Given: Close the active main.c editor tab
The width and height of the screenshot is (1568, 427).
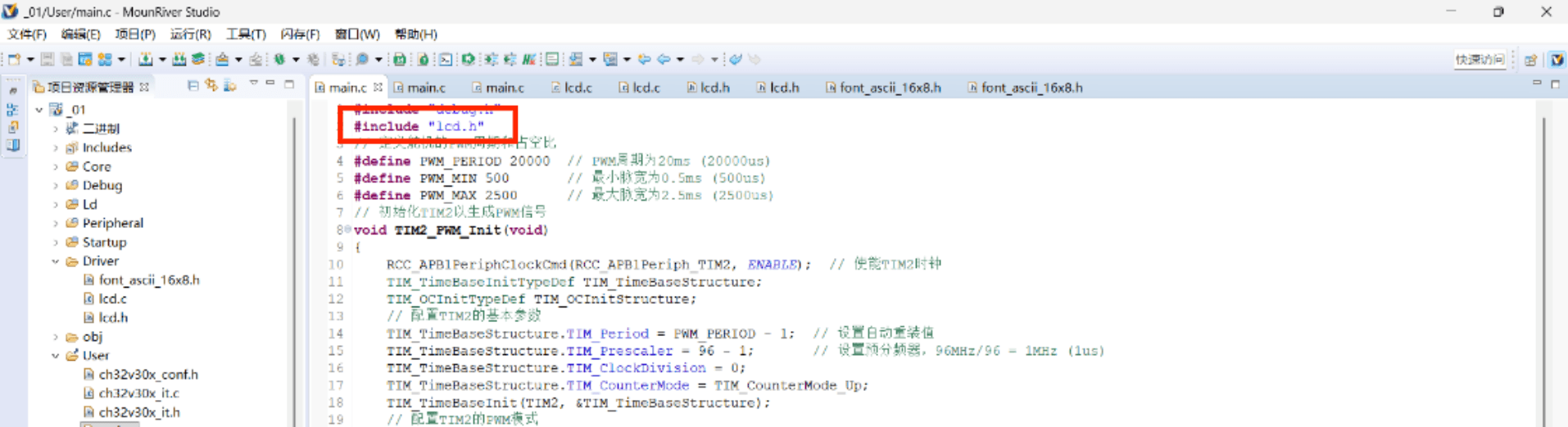Looking at the screenshot, I should coord(378,87).
